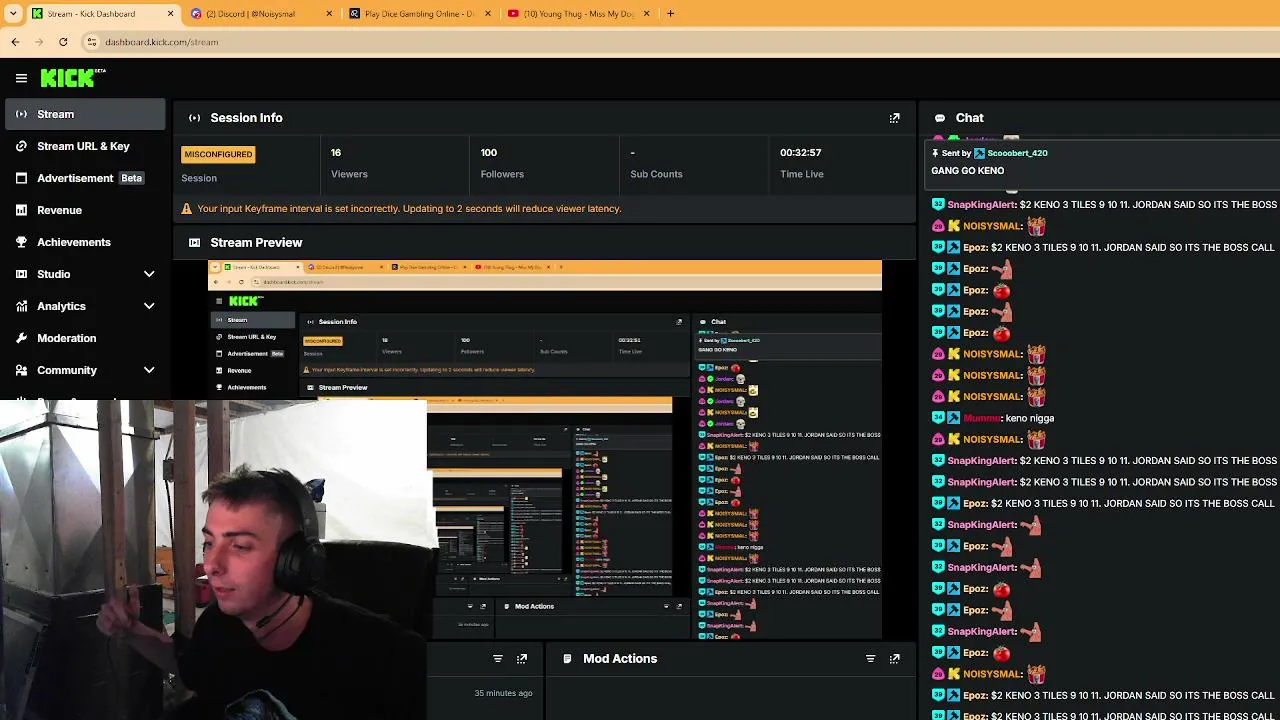Select the Stream sidebar item
The height and width of the screenshot is (720, 1280).
(84, 114)
